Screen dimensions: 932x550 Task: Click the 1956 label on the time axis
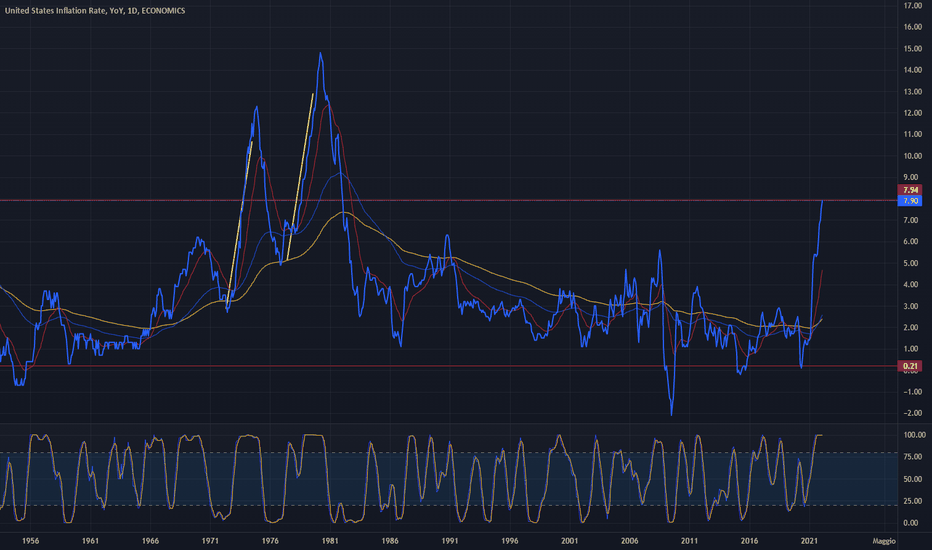click(x=30, y=540)
